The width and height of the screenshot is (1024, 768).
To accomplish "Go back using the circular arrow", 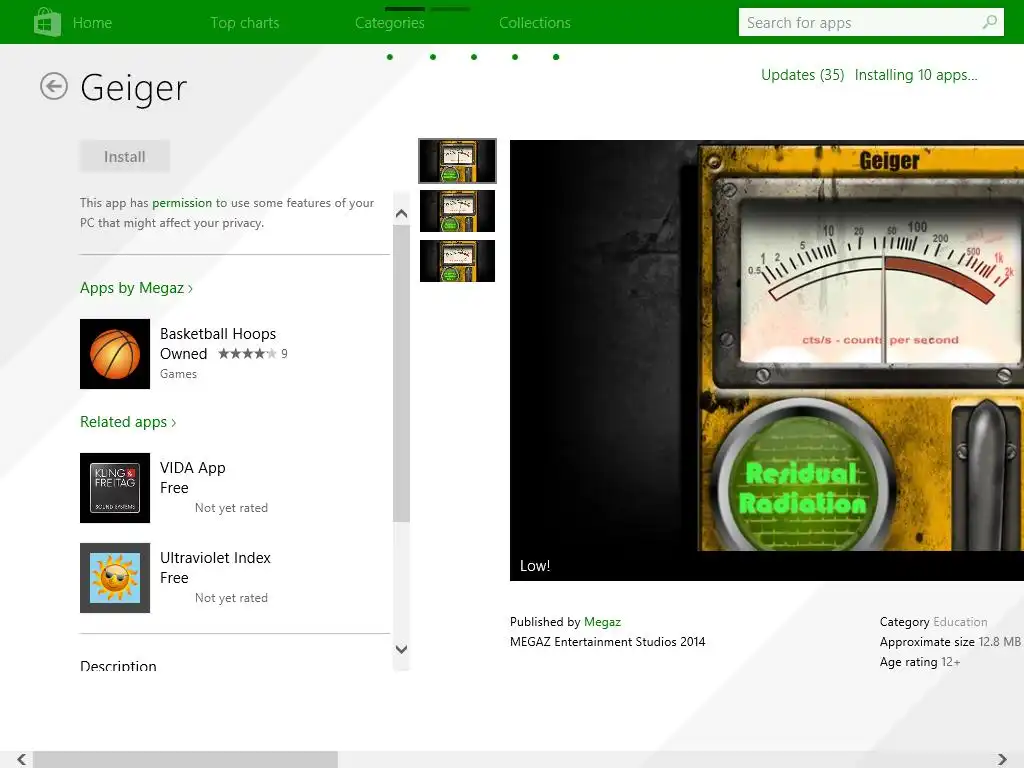I will [54, 86].
